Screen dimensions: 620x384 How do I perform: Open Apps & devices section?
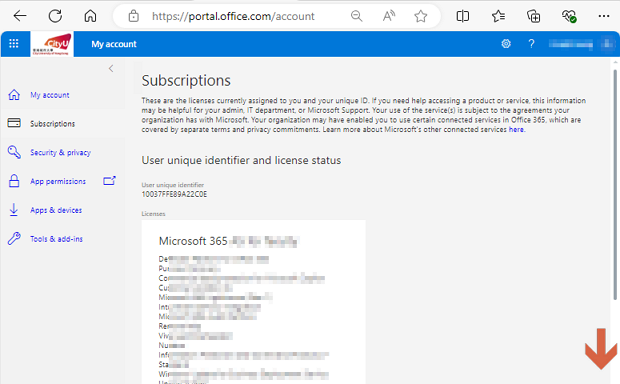56,210
